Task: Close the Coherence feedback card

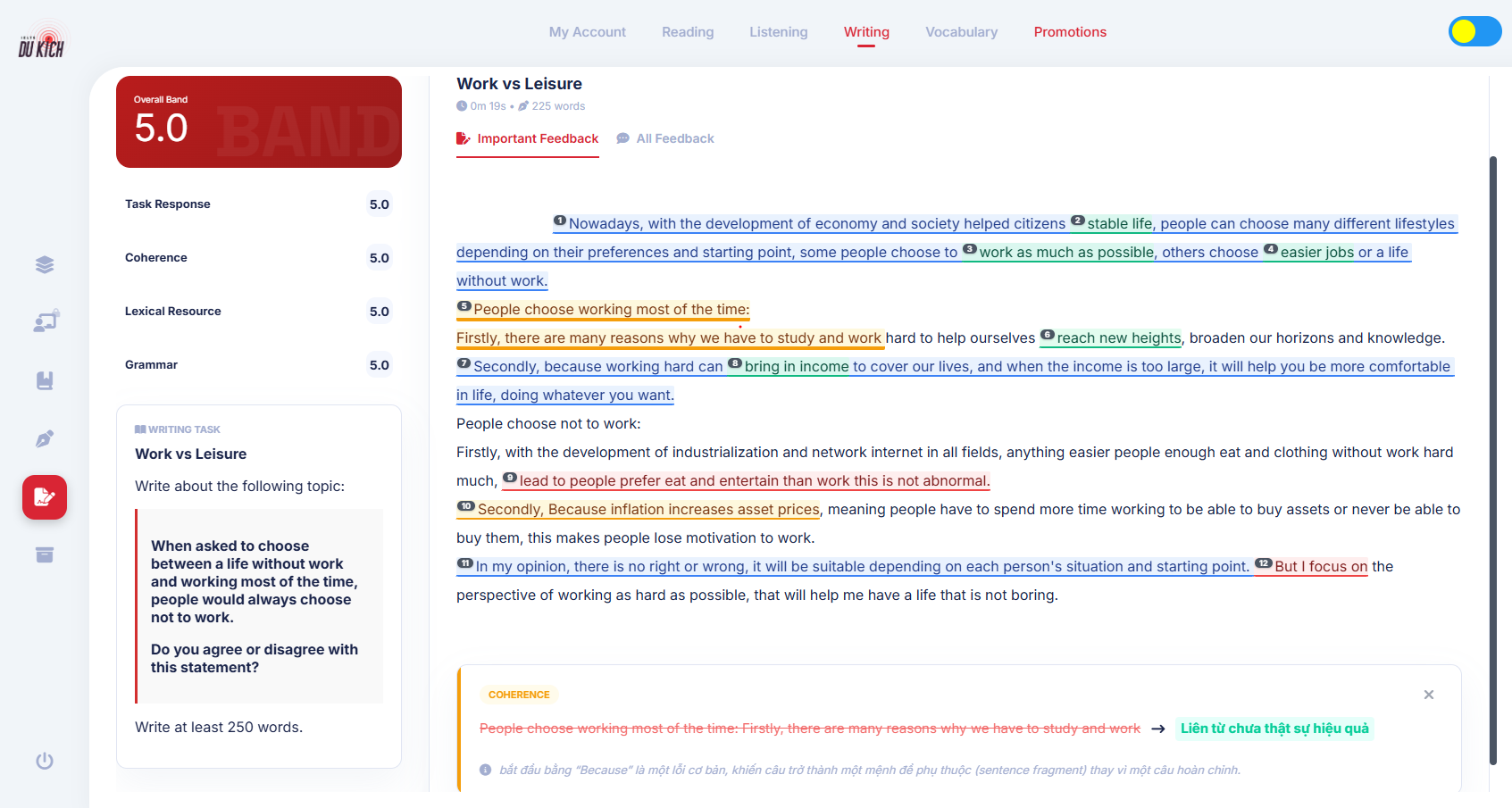Action: tap(1429, 695)
